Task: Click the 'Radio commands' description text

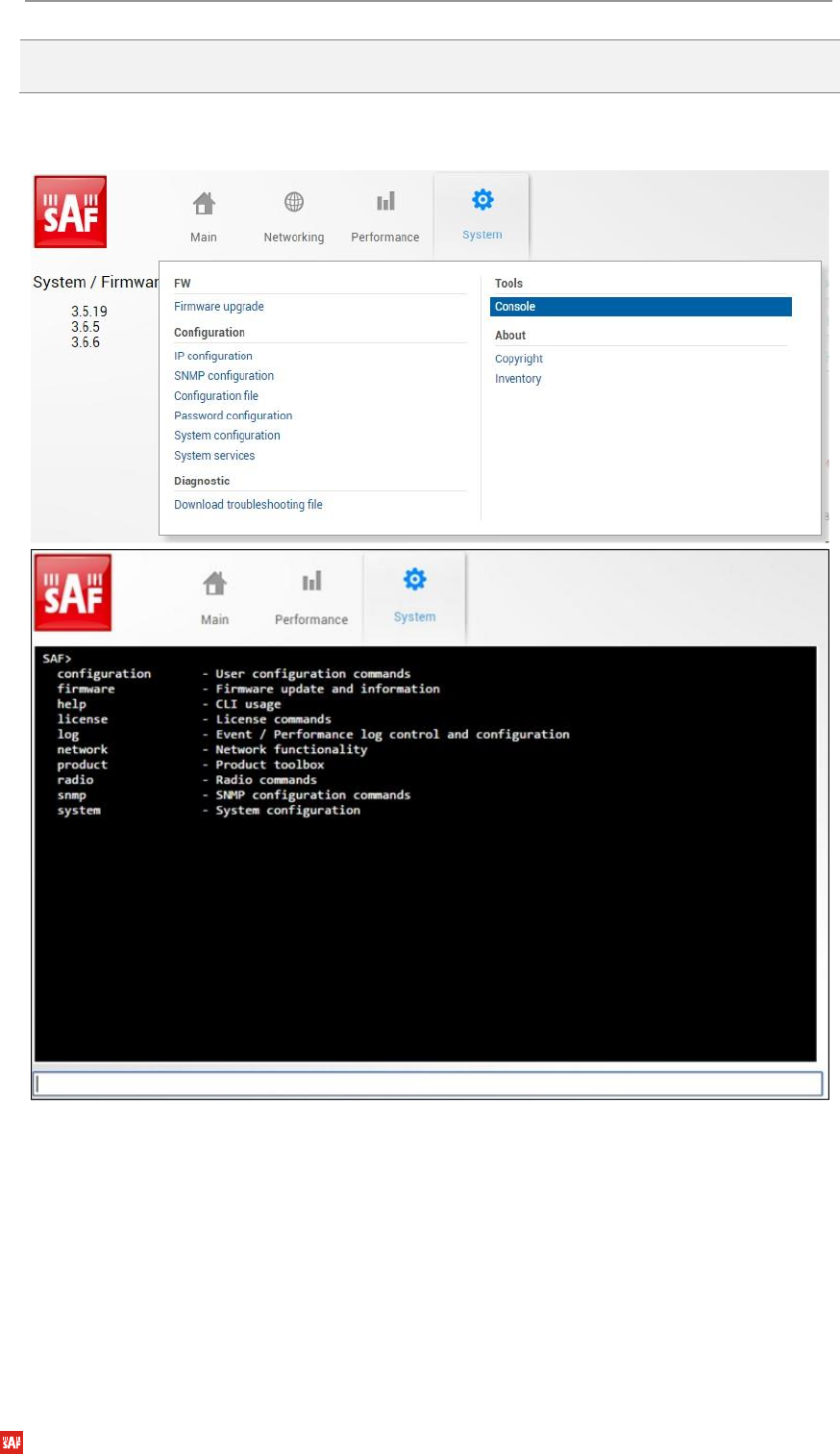Action: coord(266,780)
